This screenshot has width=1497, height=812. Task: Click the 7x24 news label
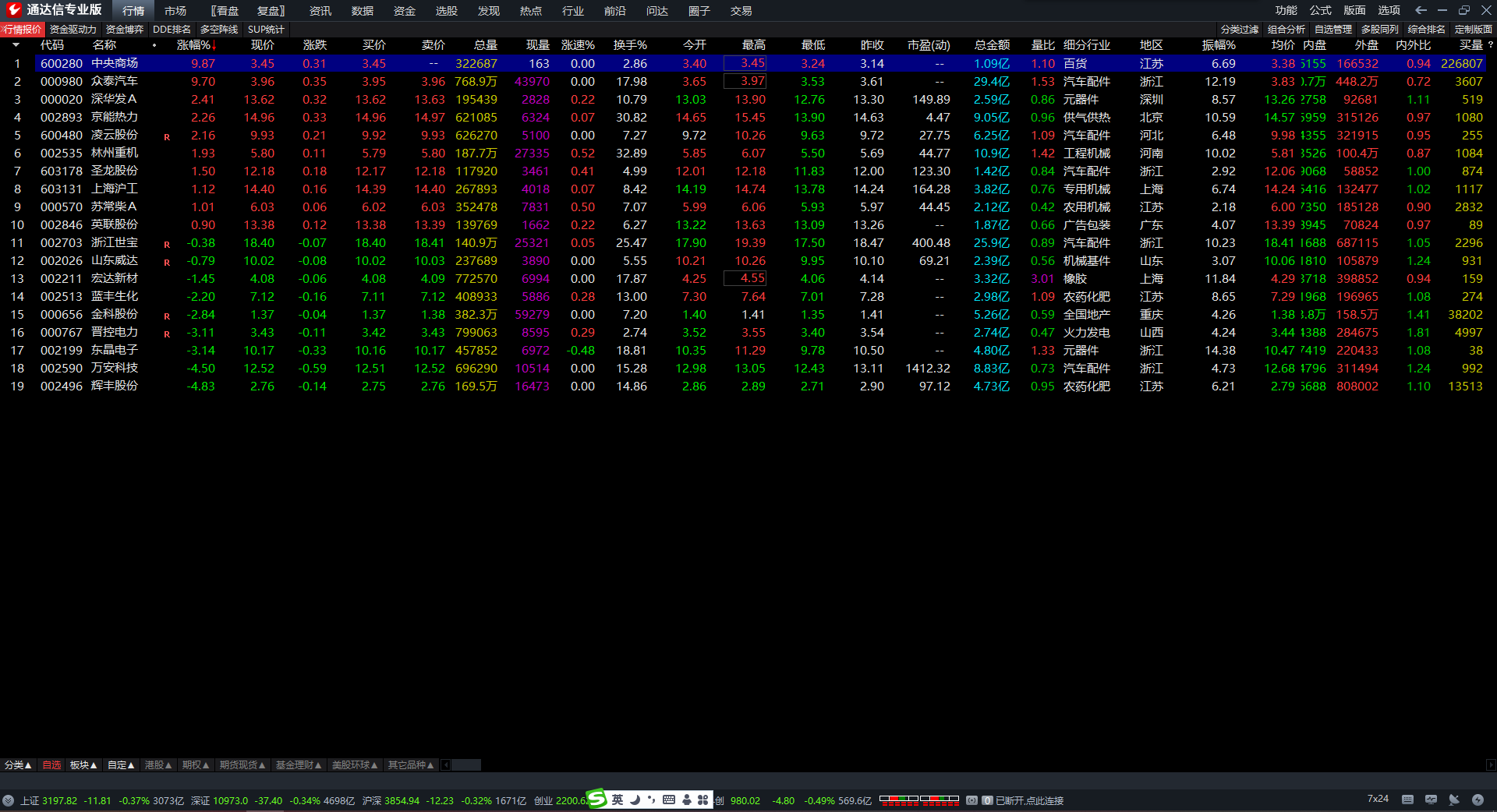pos(1378,799)
